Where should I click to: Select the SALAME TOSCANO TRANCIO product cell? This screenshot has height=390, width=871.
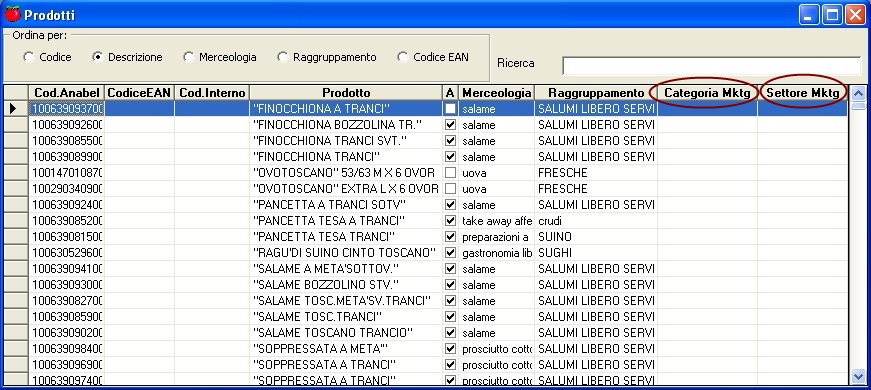point(346,333)
